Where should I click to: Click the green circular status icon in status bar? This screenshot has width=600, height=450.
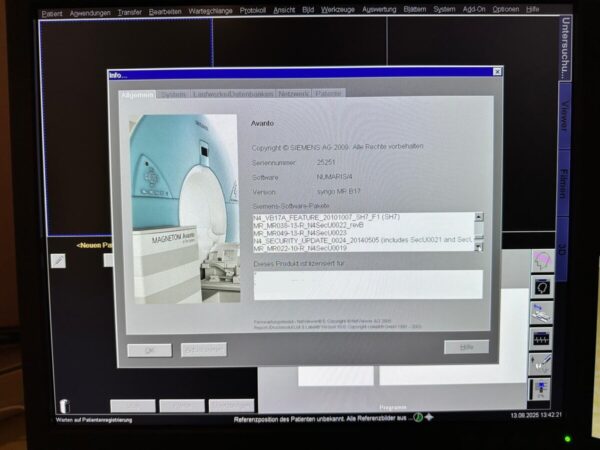point(418,417)
